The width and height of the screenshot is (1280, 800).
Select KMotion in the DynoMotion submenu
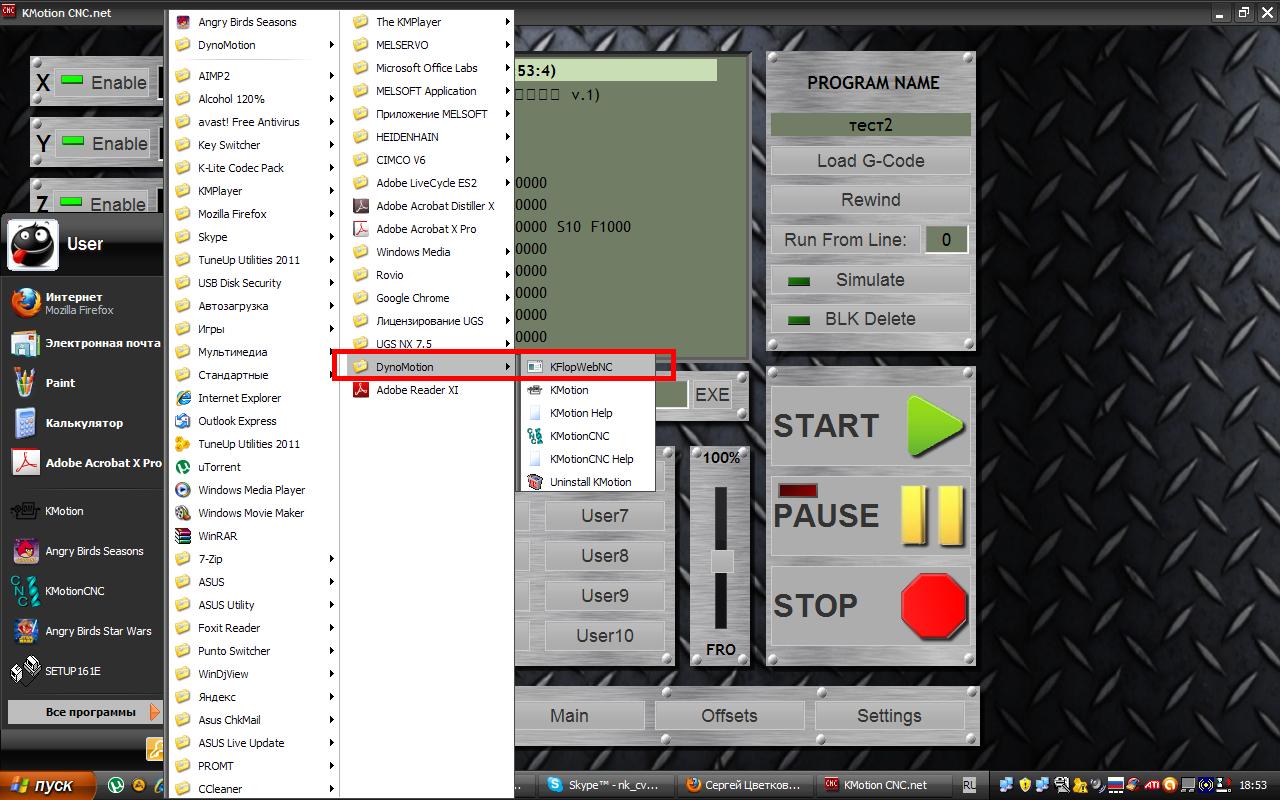point(589,390)
